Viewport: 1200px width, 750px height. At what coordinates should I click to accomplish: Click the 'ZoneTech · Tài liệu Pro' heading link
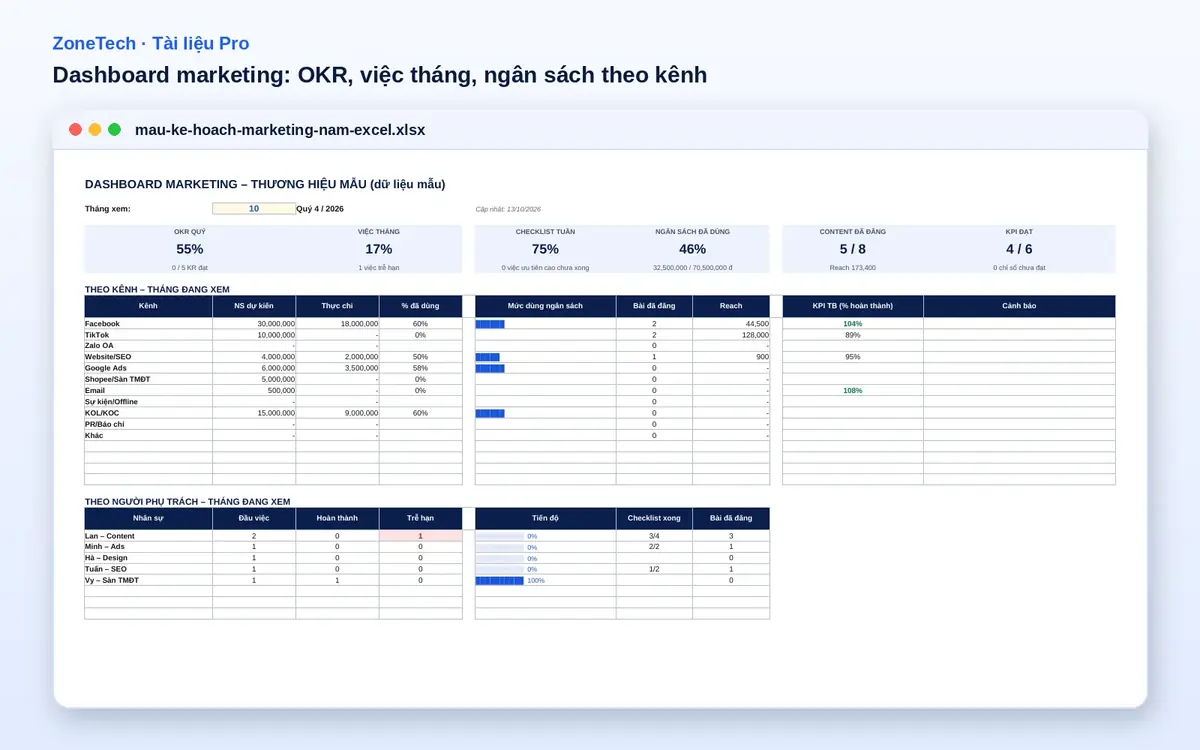[x=151, y=44]
